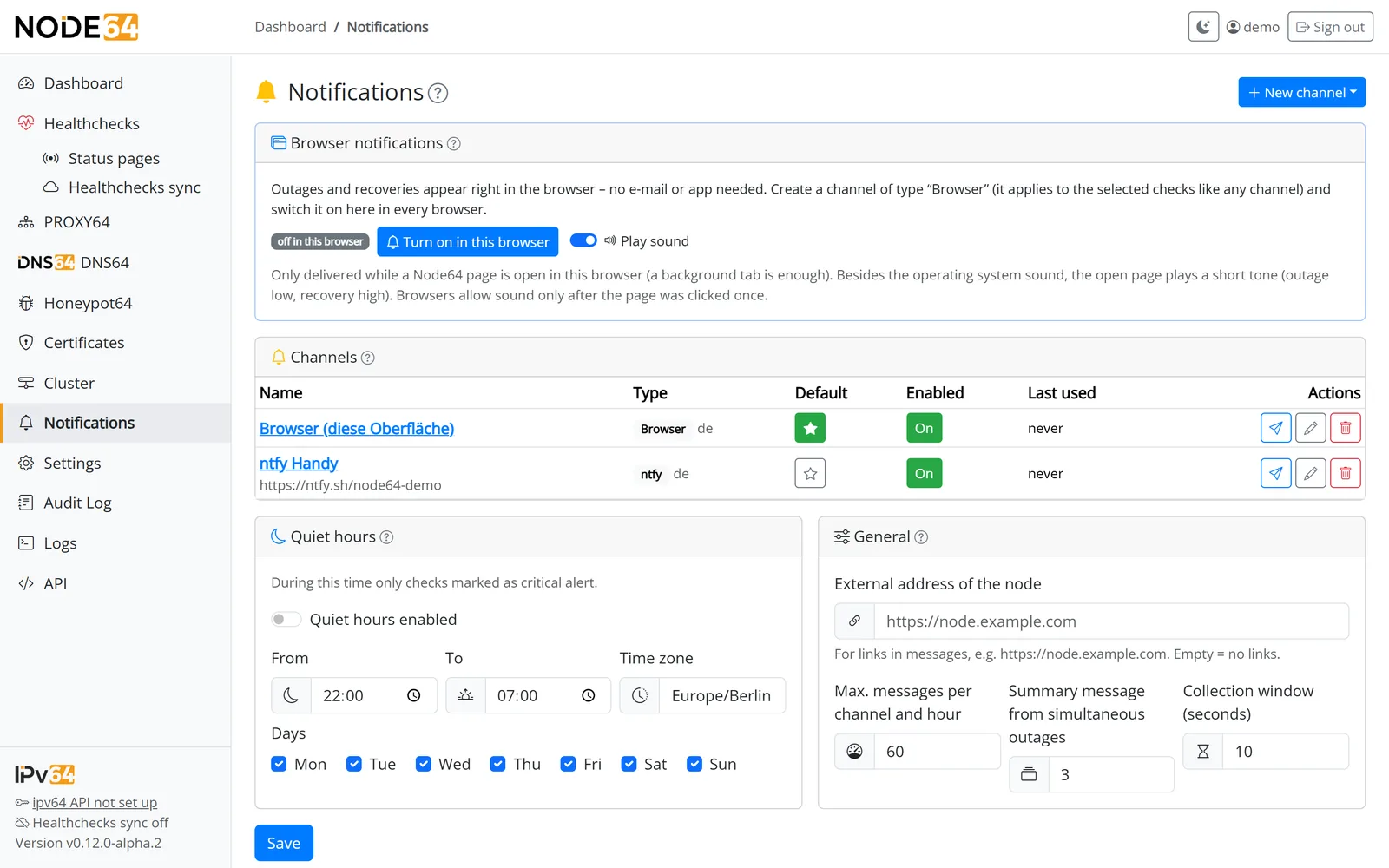Toggle Enabled On for ntfy Handy
The image size is (1389, 868).
point(924,473)
